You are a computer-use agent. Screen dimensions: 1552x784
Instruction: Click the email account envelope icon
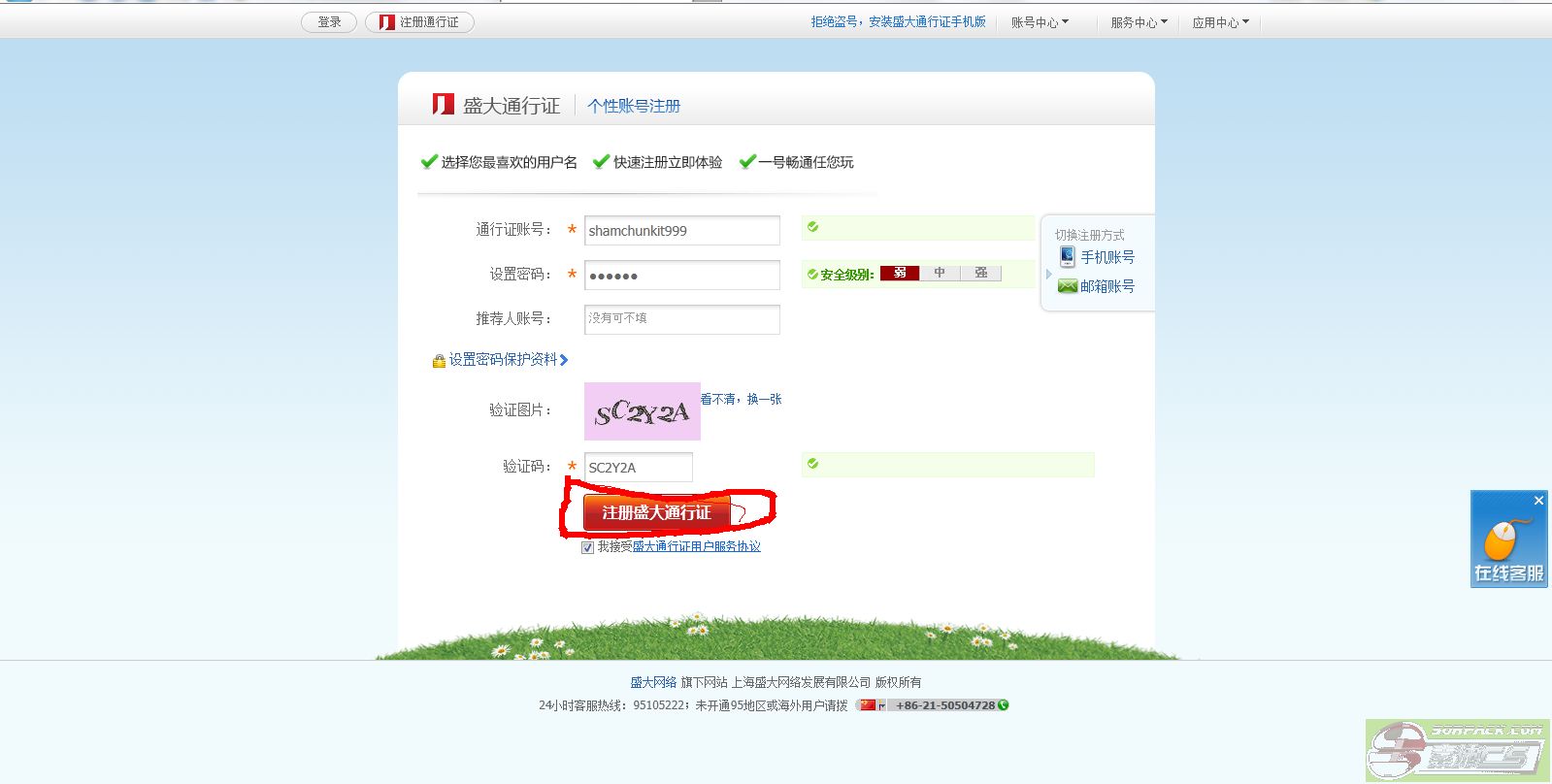(1067, 286)
